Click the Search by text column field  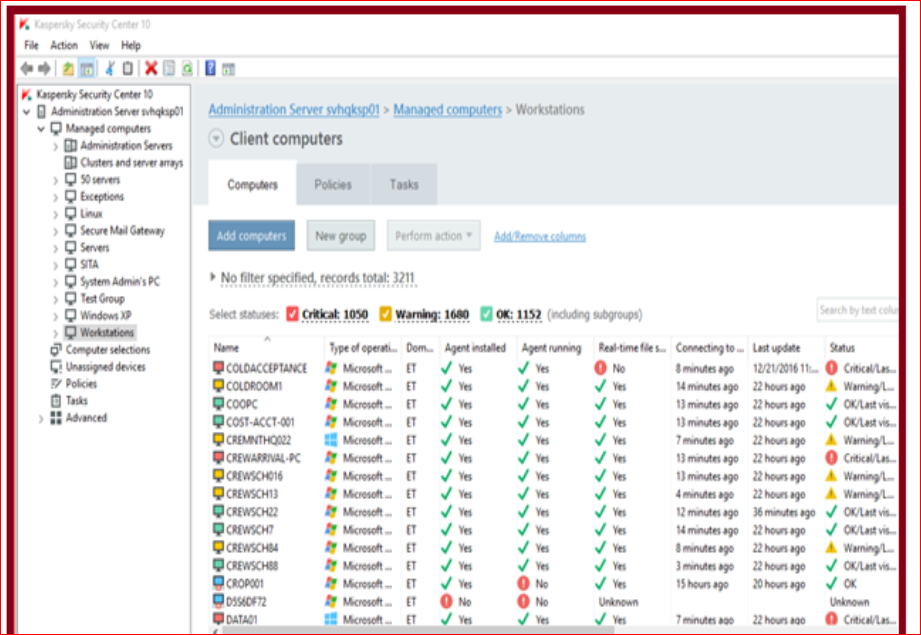tap(858, 310)
